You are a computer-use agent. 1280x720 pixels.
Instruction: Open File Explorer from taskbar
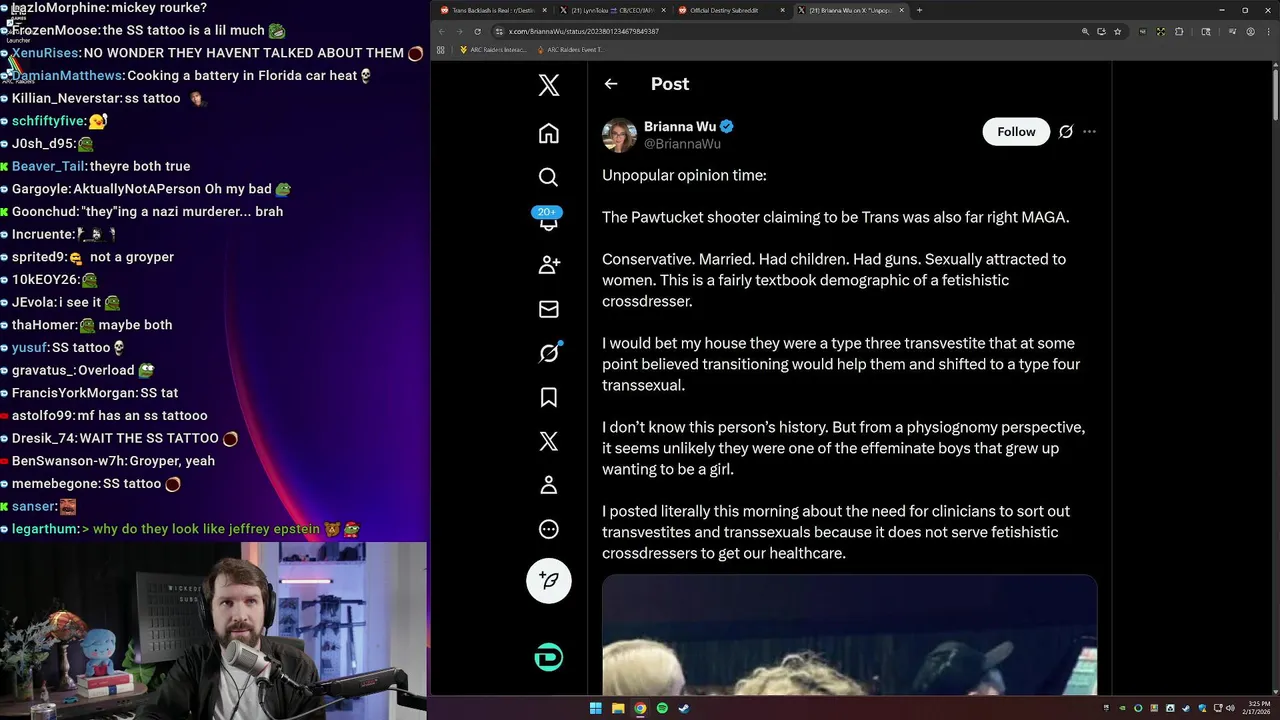pyautogui.click(x=618, y=708)
